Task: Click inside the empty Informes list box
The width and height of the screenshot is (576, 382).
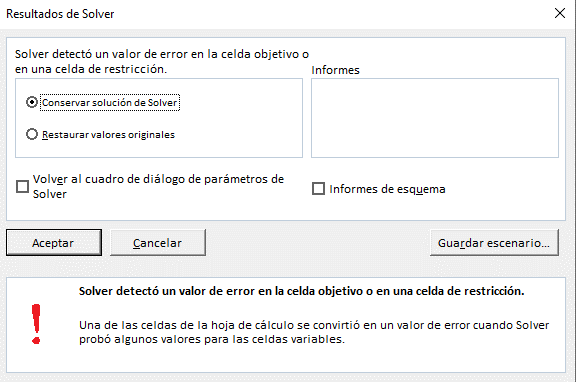Action: (x=435, y=118)
